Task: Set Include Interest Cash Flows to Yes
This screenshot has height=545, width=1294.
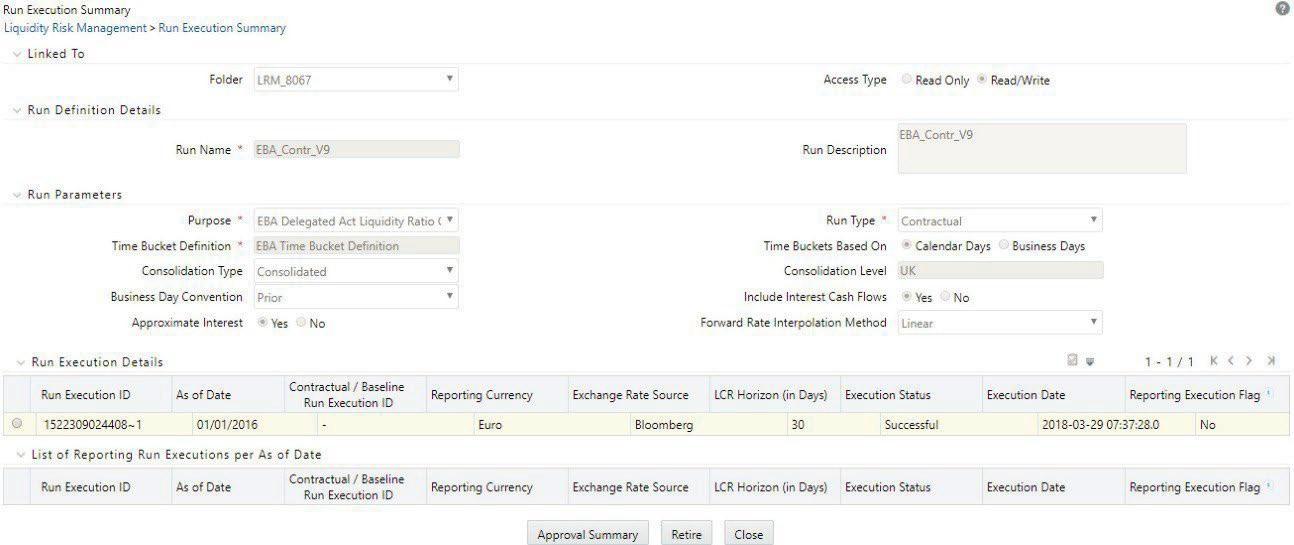Action: (906, 297)
